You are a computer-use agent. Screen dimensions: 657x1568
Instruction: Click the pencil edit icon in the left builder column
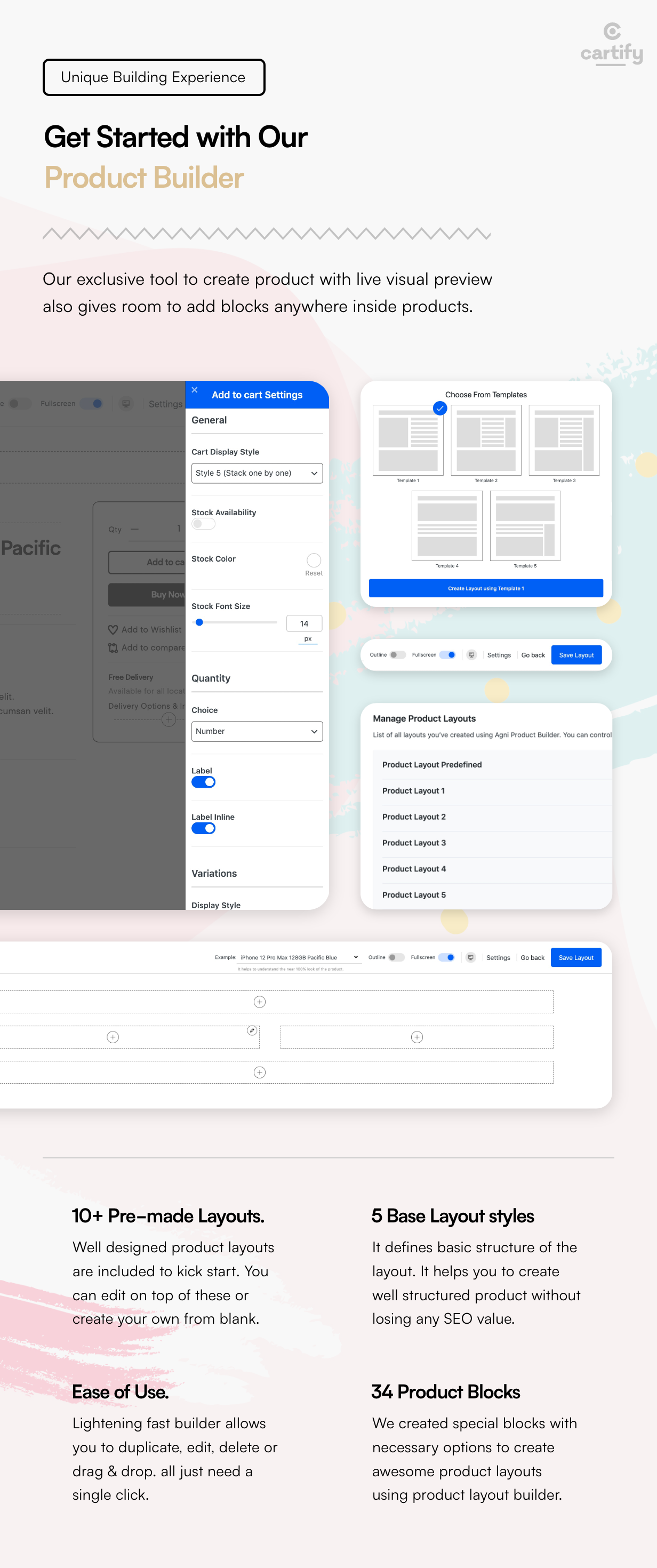click(x=252, y=1030)
